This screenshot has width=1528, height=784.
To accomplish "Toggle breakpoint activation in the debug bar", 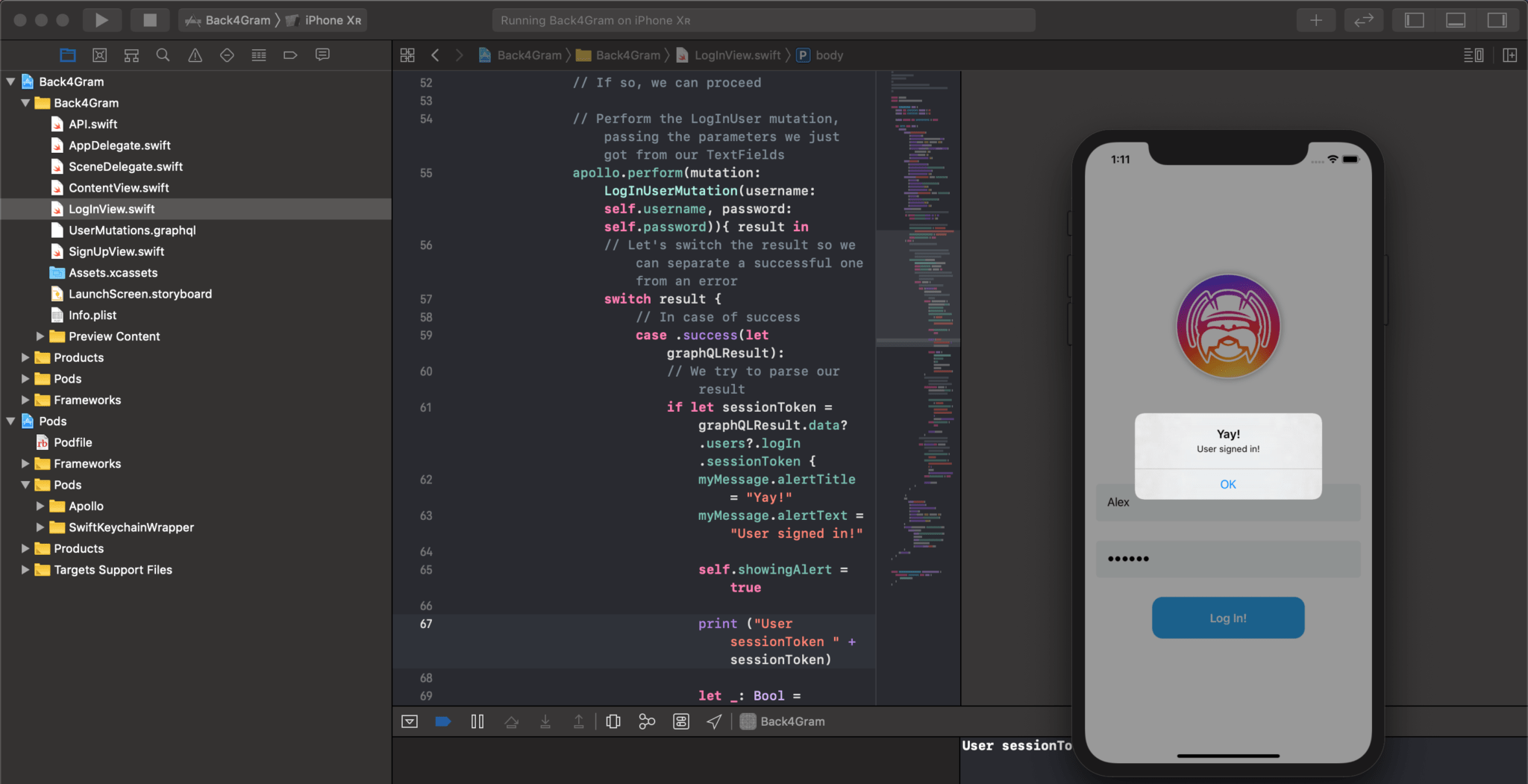I will 443,721.
